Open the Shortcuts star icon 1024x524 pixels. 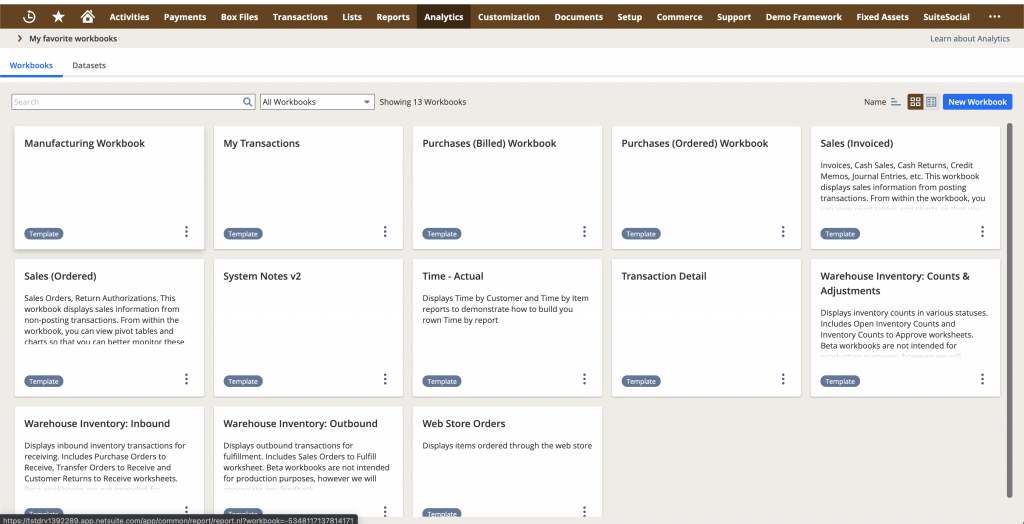click(58, 17)
